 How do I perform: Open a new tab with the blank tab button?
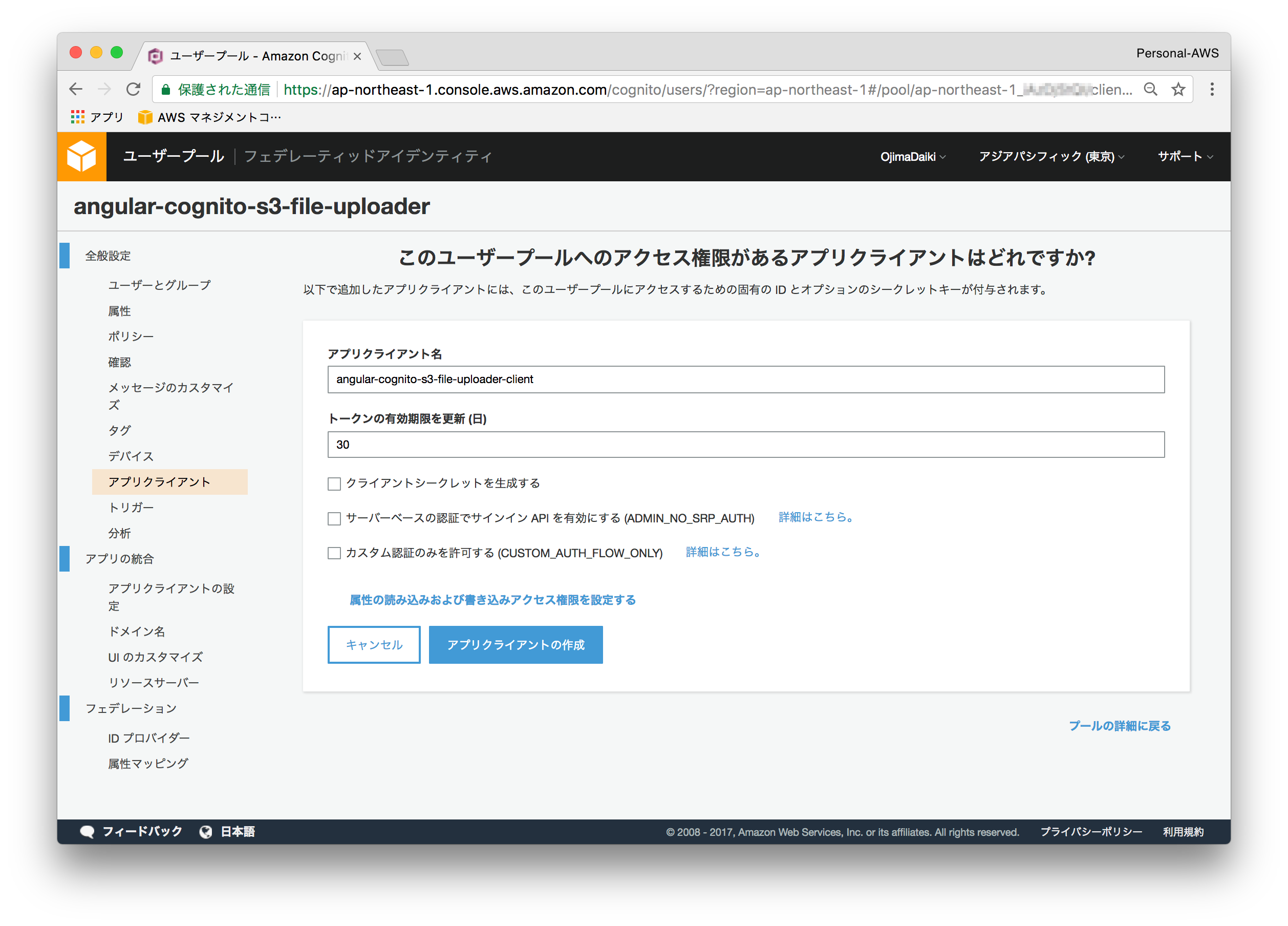click(x=392, y=57)
